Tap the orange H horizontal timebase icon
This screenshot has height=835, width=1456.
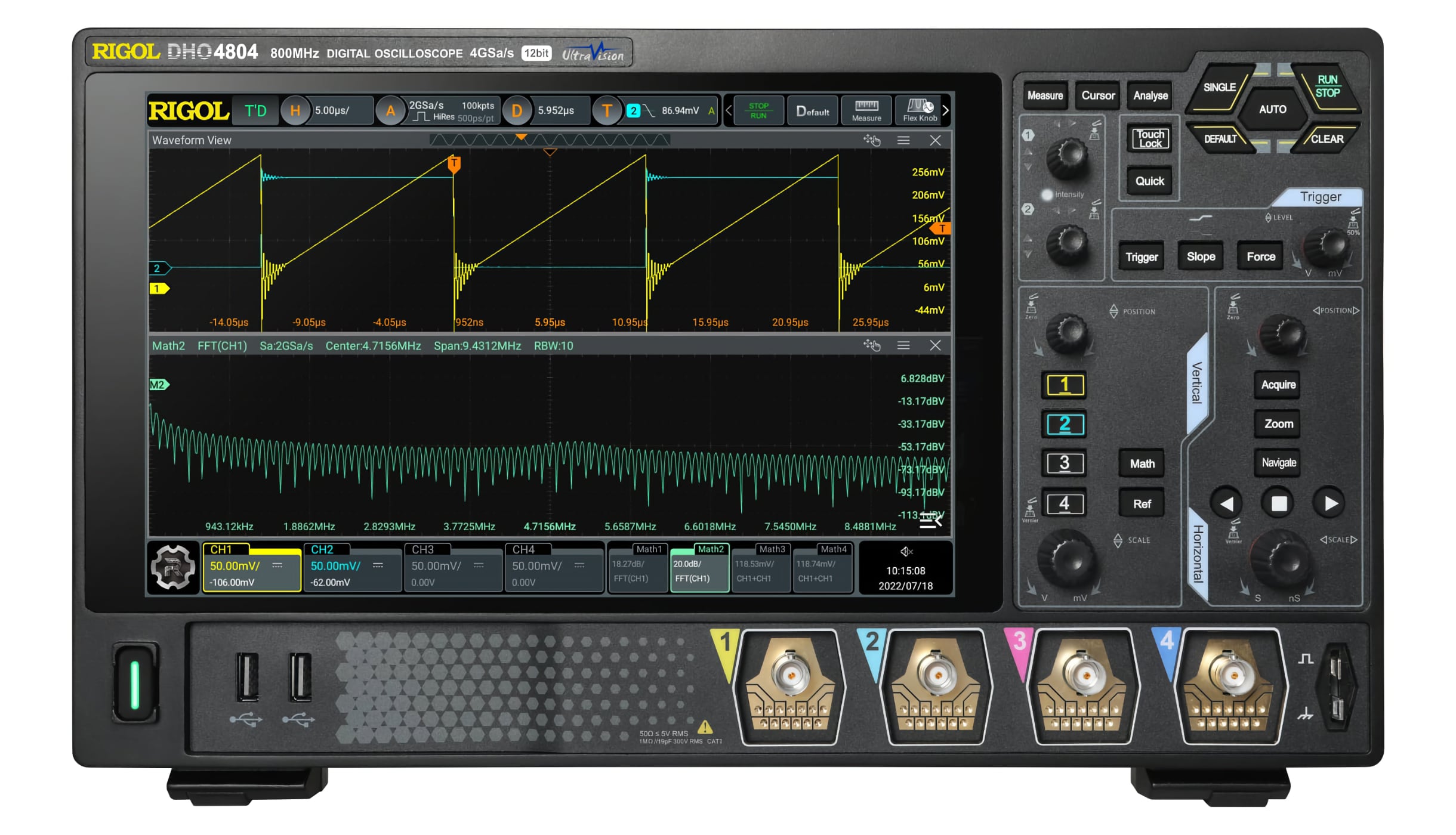pyautogui.click(x=295, y=111)
